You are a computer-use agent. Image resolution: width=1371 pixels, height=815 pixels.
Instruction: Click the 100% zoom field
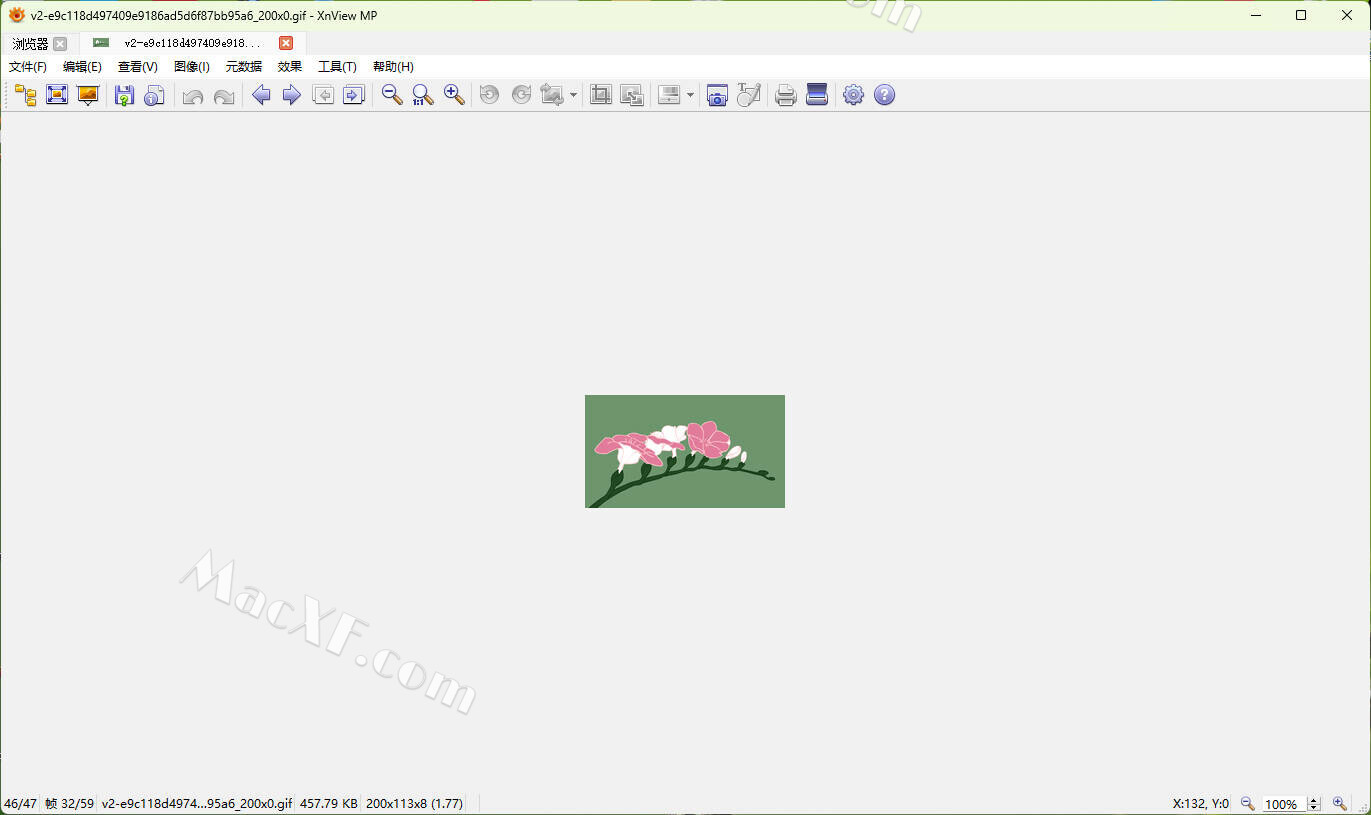[x=1282, y=804]
